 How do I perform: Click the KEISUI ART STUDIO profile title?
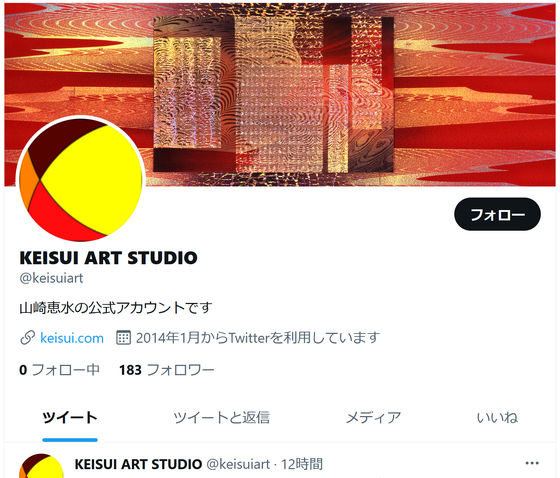[108, 258]
